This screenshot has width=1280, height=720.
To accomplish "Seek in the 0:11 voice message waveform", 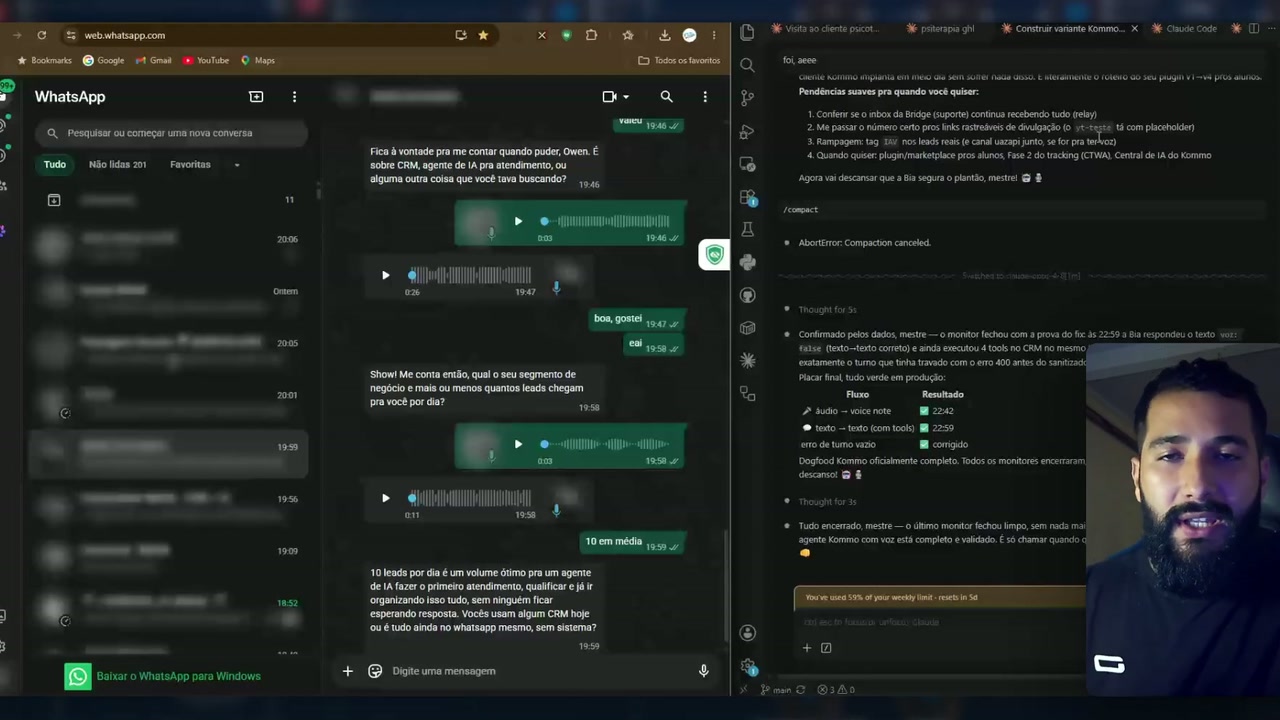I will coord(470,498).
